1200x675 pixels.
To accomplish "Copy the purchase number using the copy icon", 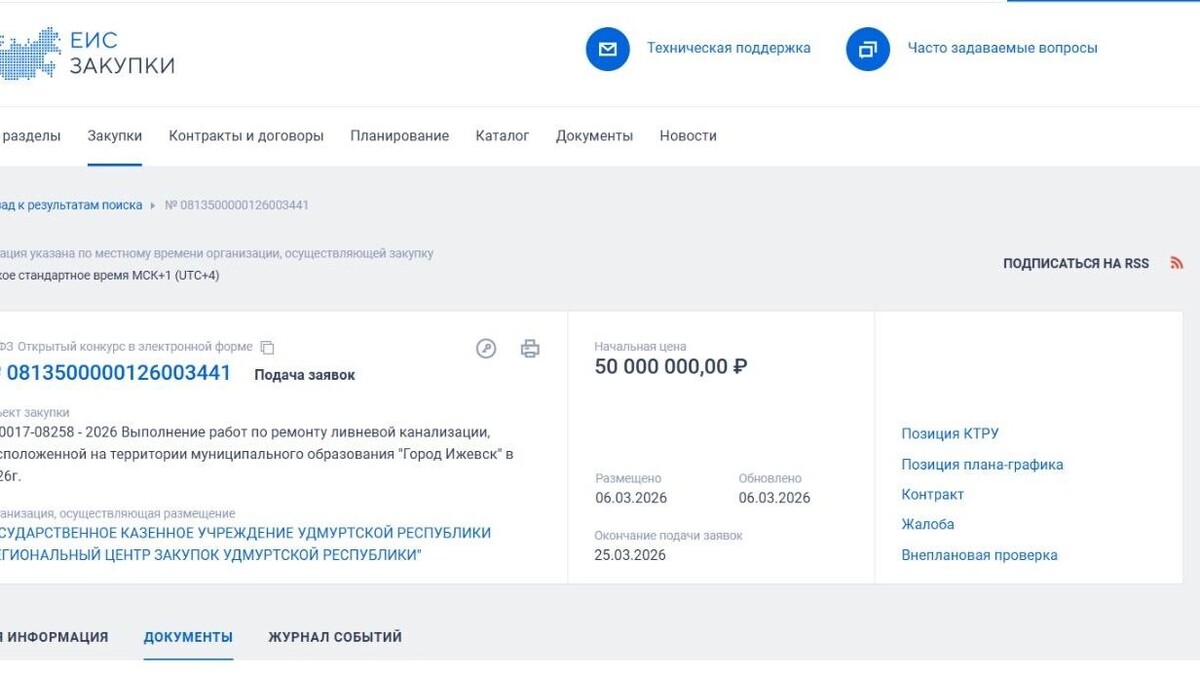I will (266, 346).
